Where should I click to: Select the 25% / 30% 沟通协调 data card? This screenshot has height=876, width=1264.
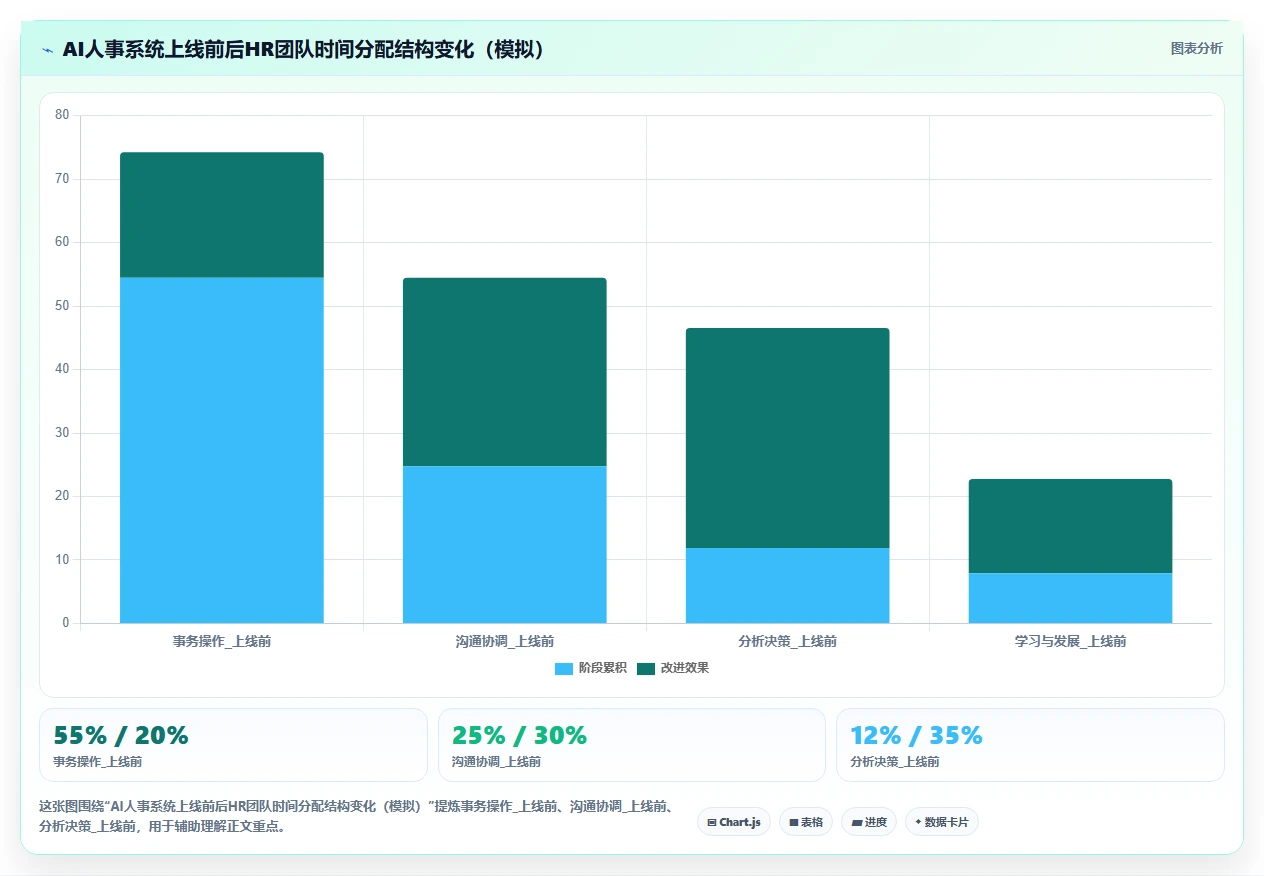(631, 745)
